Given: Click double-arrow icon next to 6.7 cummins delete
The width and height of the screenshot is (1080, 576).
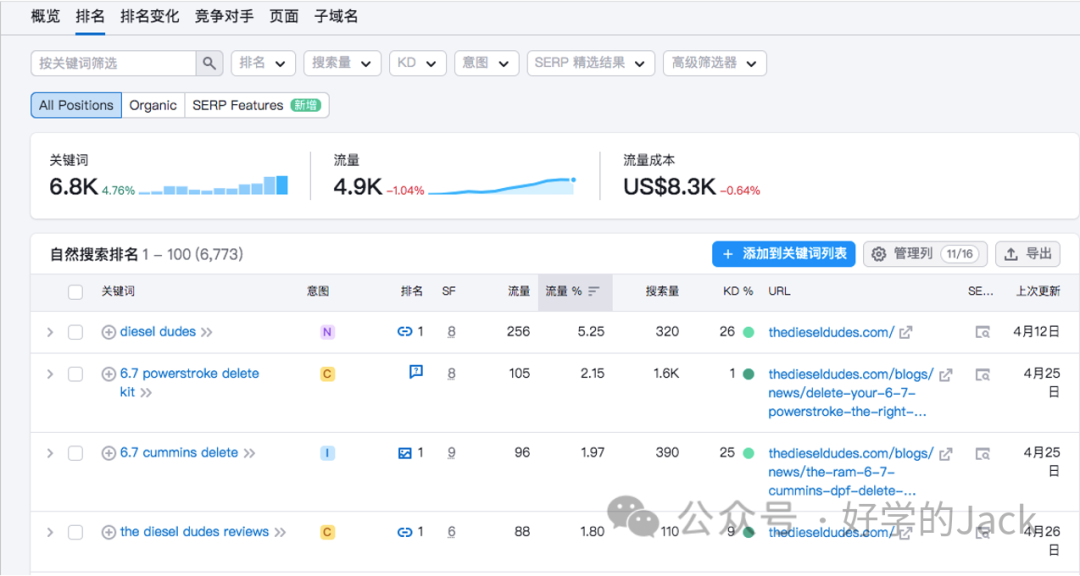Looking at the screenshot, I should click(249, 453).
